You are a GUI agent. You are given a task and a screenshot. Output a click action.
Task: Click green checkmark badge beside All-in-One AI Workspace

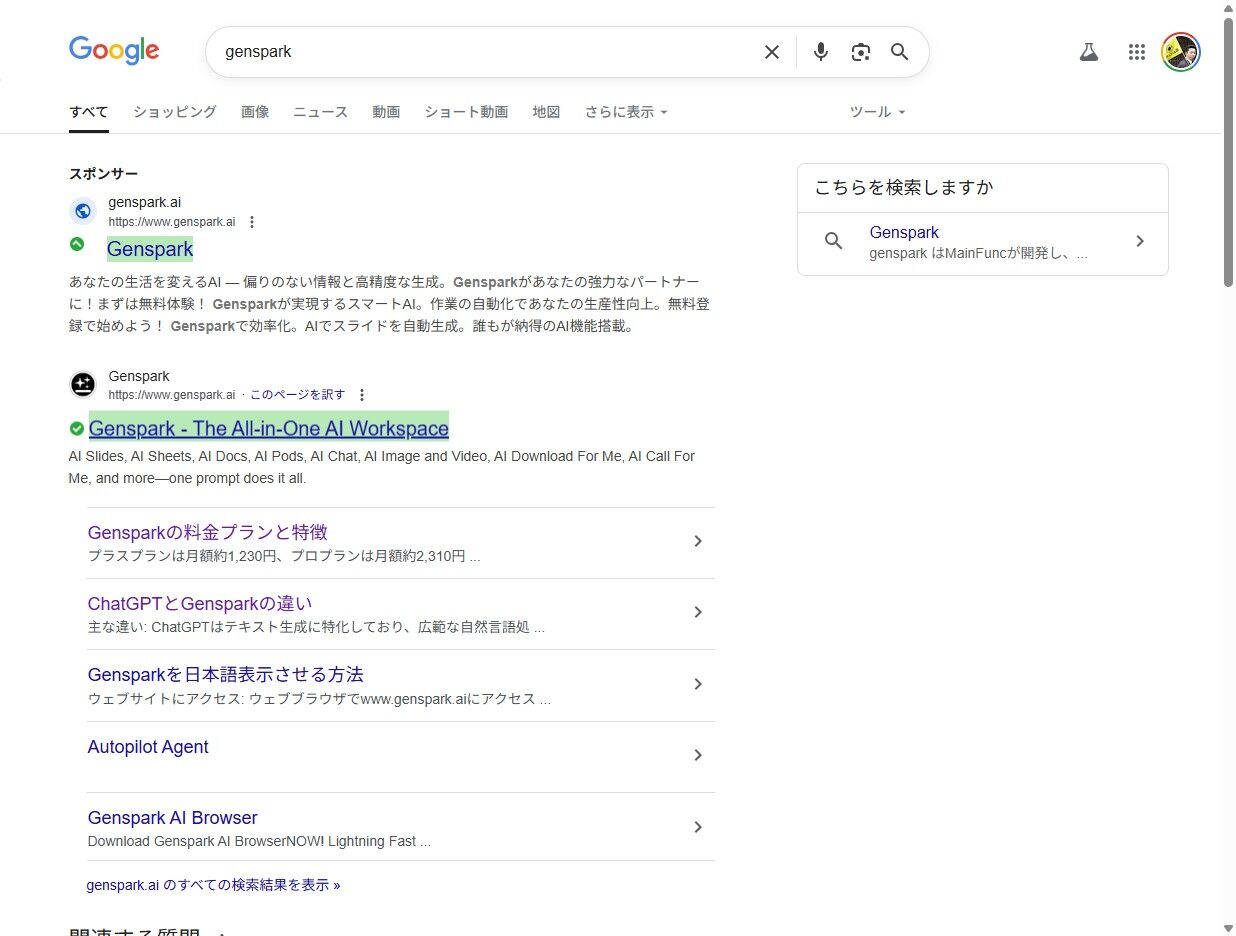pos(77,428)
